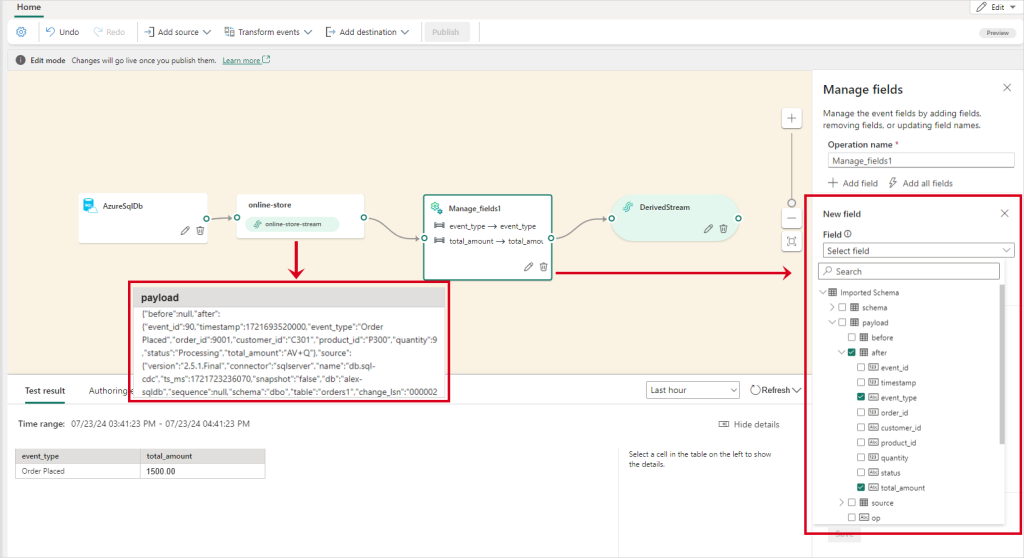The height and width of the screenshot is (558, 1024).
Task: Check the order_id checkbox
Action: tap(861, 412)
